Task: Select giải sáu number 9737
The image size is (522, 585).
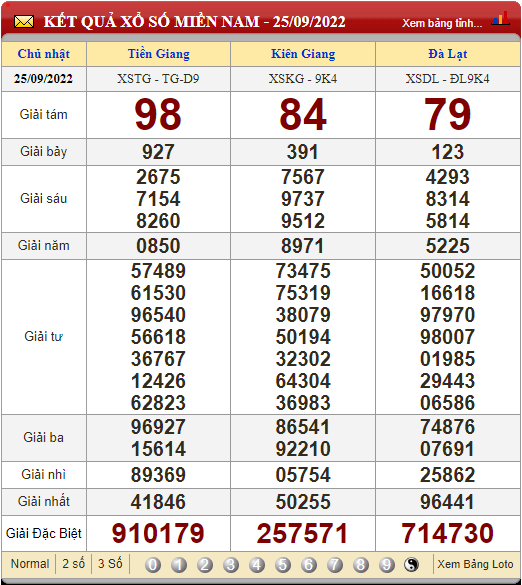Action: coord(303,199)
